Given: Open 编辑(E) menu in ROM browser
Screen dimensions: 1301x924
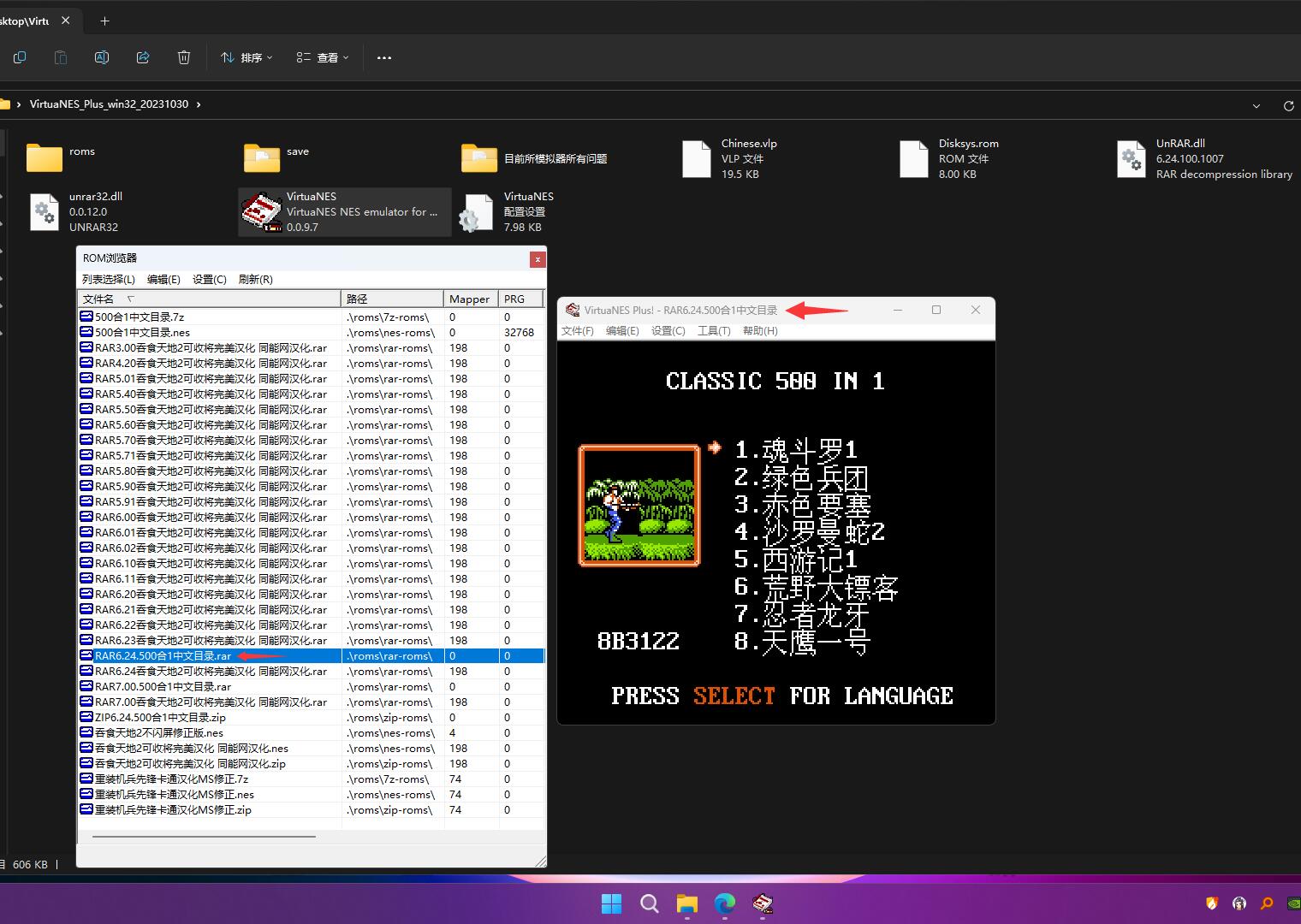Looking at the screenshot, I should pyautogui.click(x=163, y=279).
